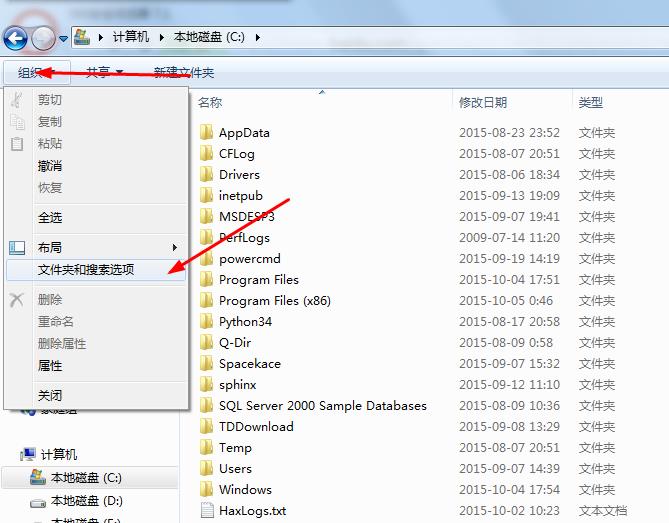Click the Temp folder icon

pyautogui.click(x=207, y=447)
